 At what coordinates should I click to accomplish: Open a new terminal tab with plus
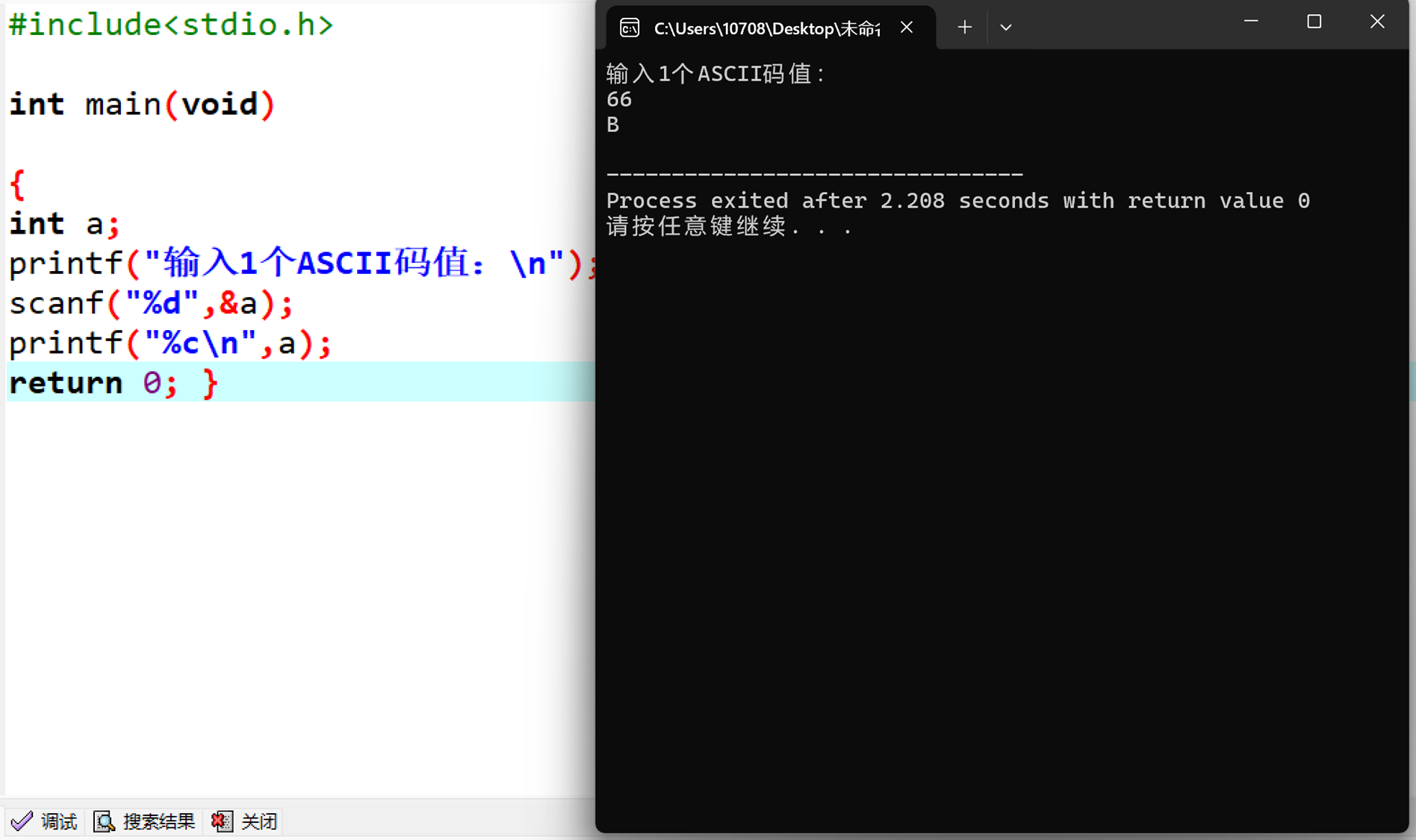click(x=965, y=28)
